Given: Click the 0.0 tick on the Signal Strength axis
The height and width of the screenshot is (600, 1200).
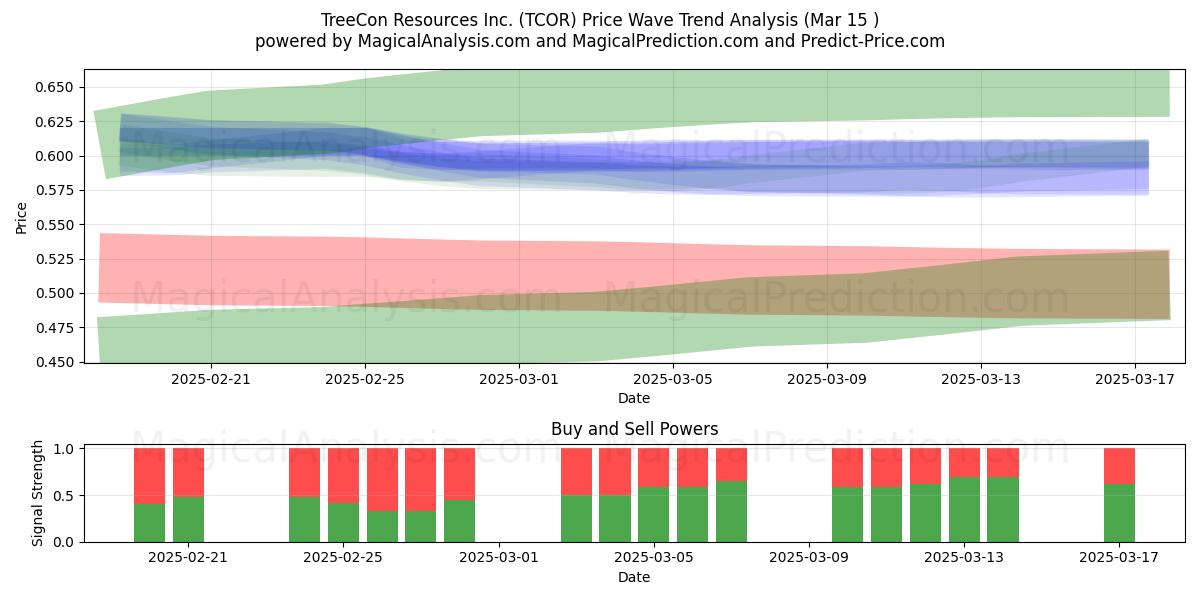Looking at the screenshot, I should tap(65, 542).
